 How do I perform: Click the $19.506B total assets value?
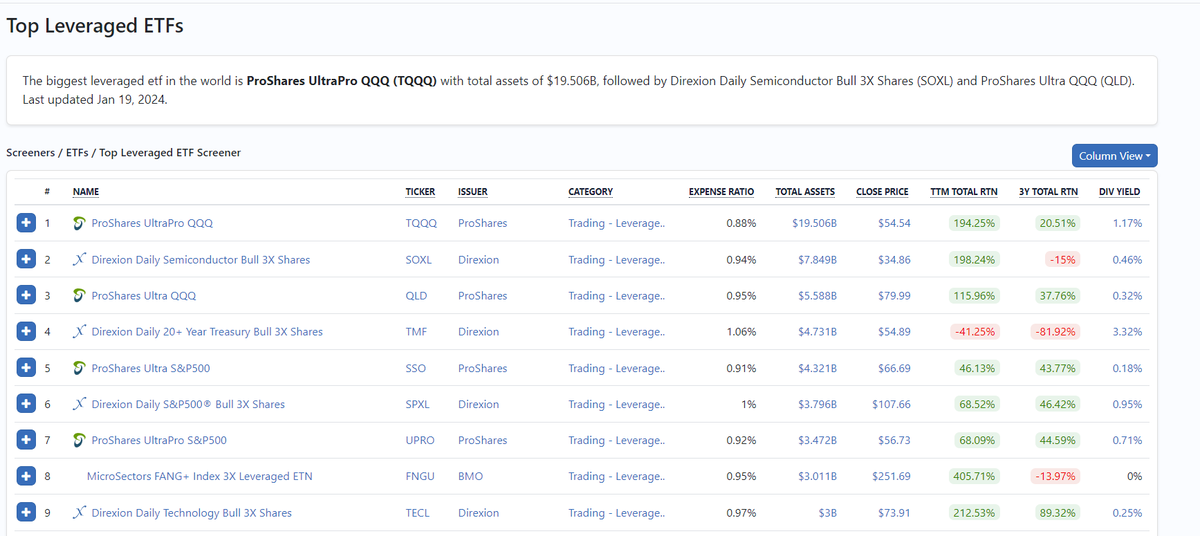pyautogui.click(x=814, y=223)
